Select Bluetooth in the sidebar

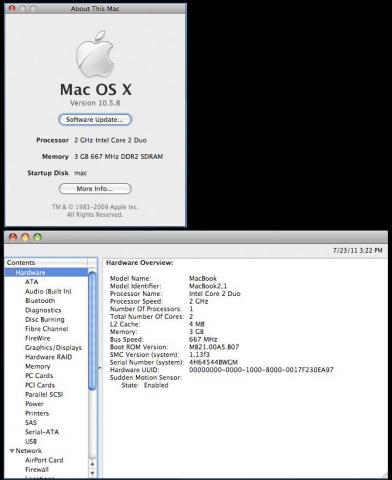point(40,301)
